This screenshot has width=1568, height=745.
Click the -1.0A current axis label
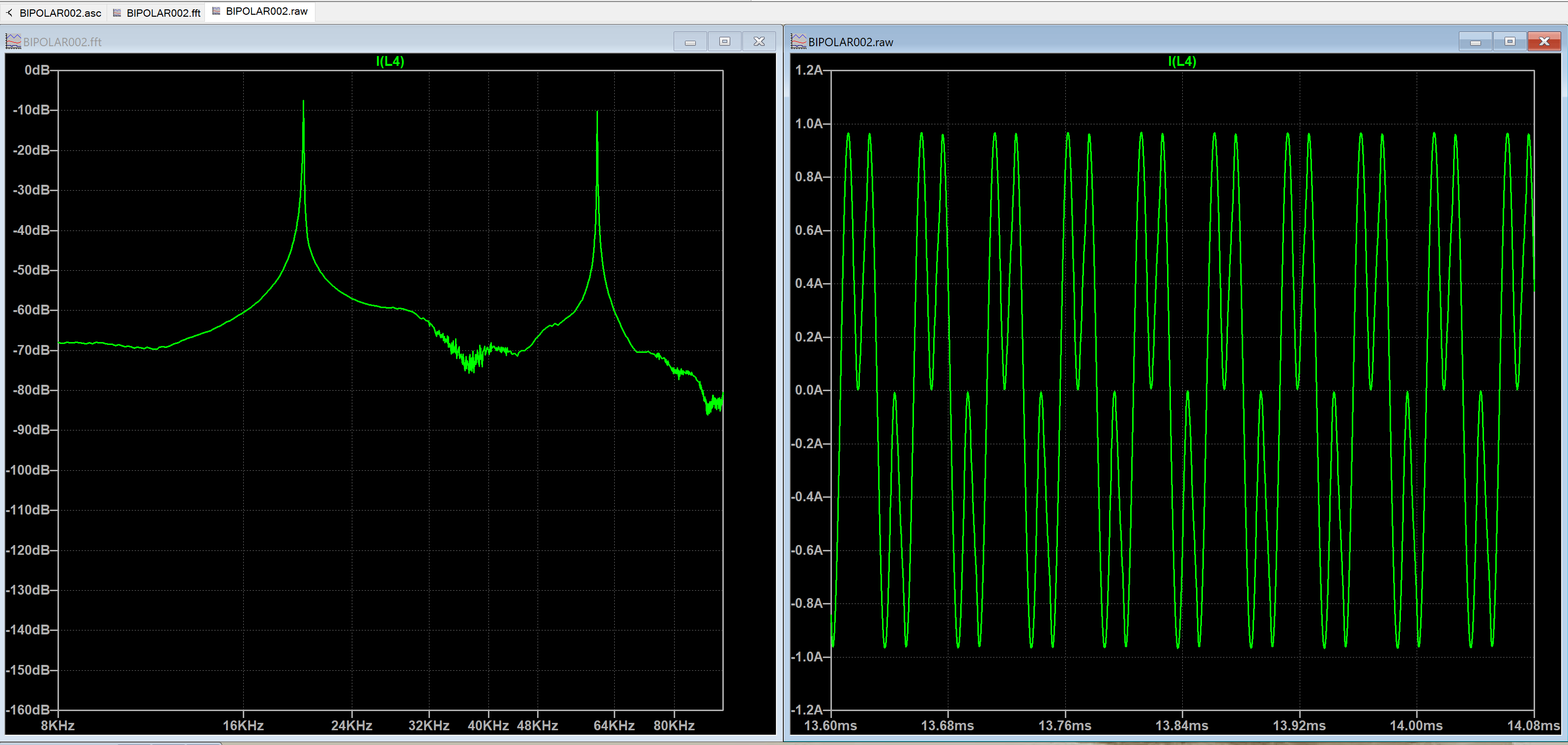806,657
